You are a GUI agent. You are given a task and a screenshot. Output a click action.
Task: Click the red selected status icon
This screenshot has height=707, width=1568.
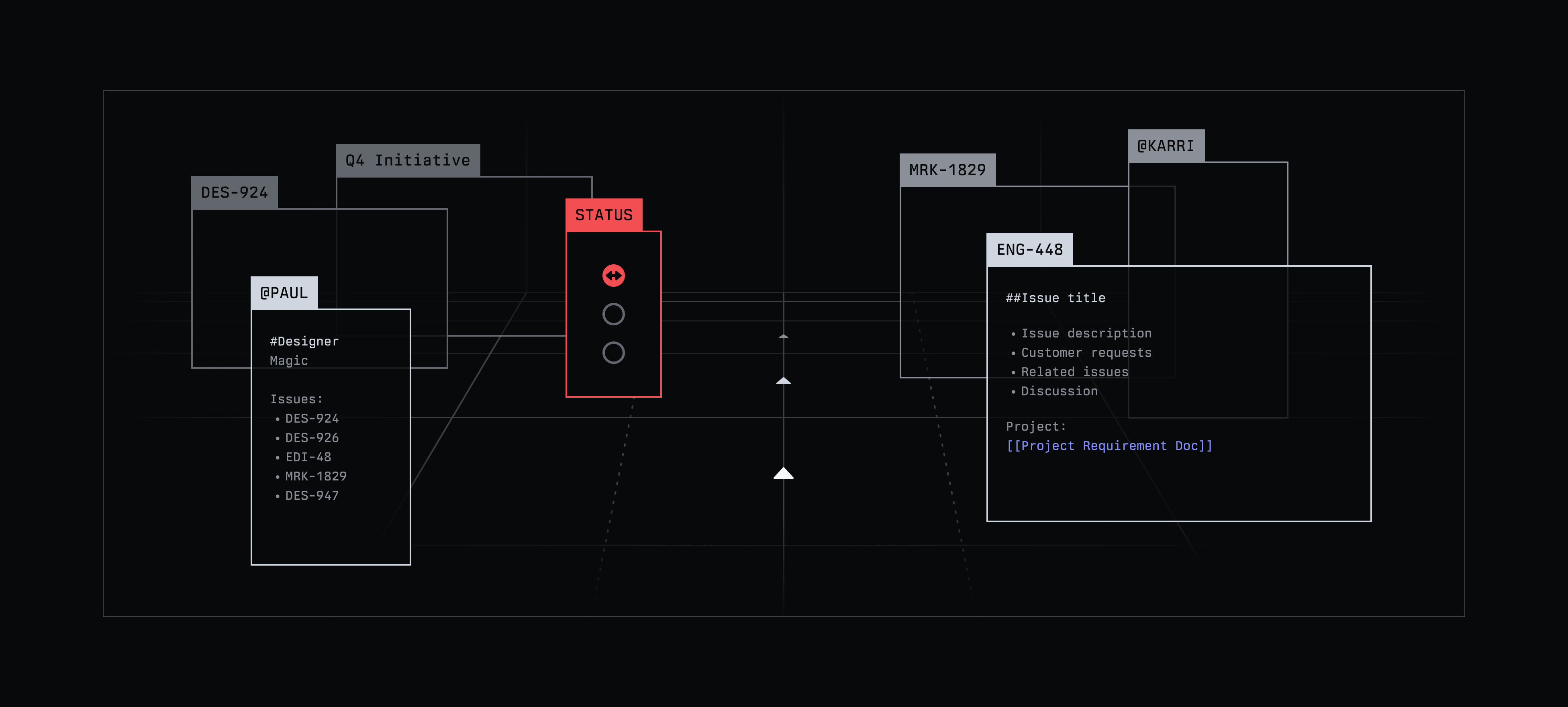[613, 276]
